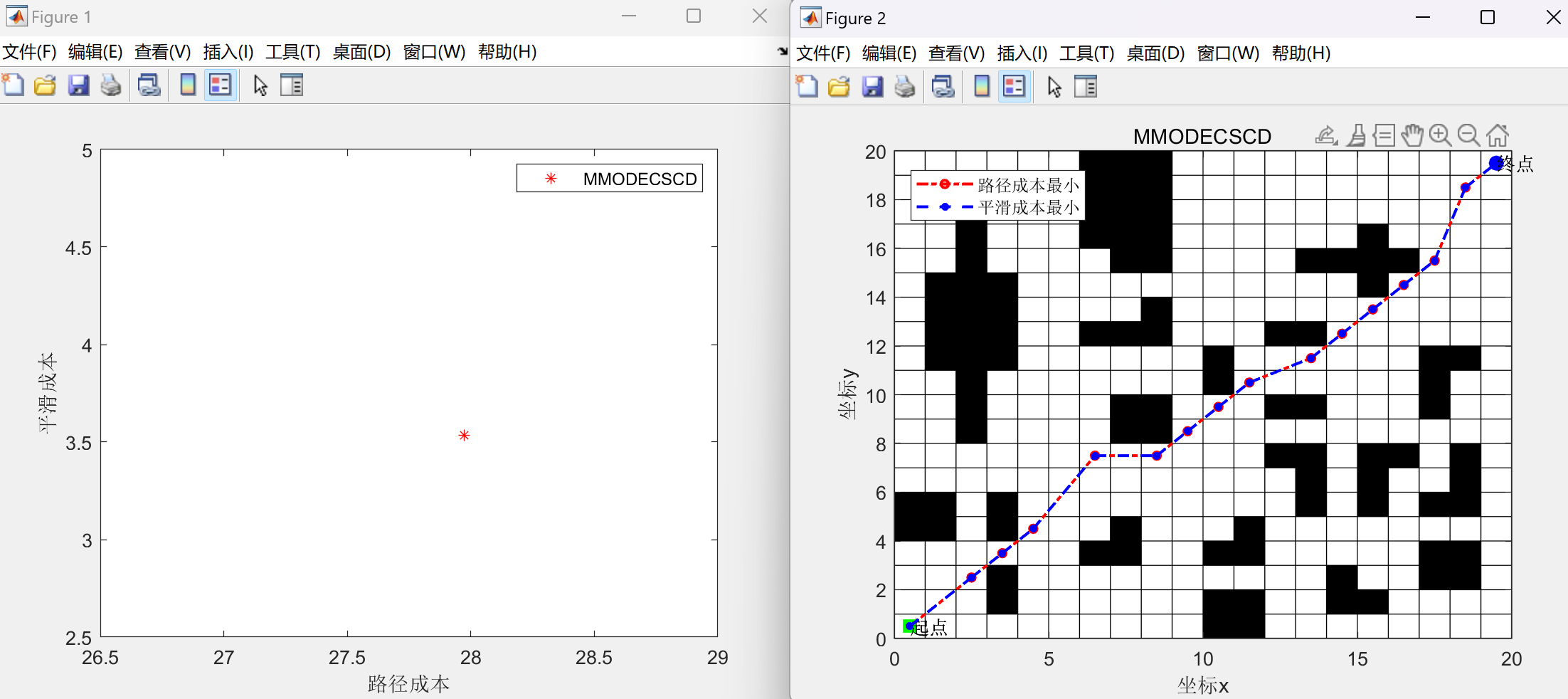Restore view with the home icon

tap(1497, 135)
